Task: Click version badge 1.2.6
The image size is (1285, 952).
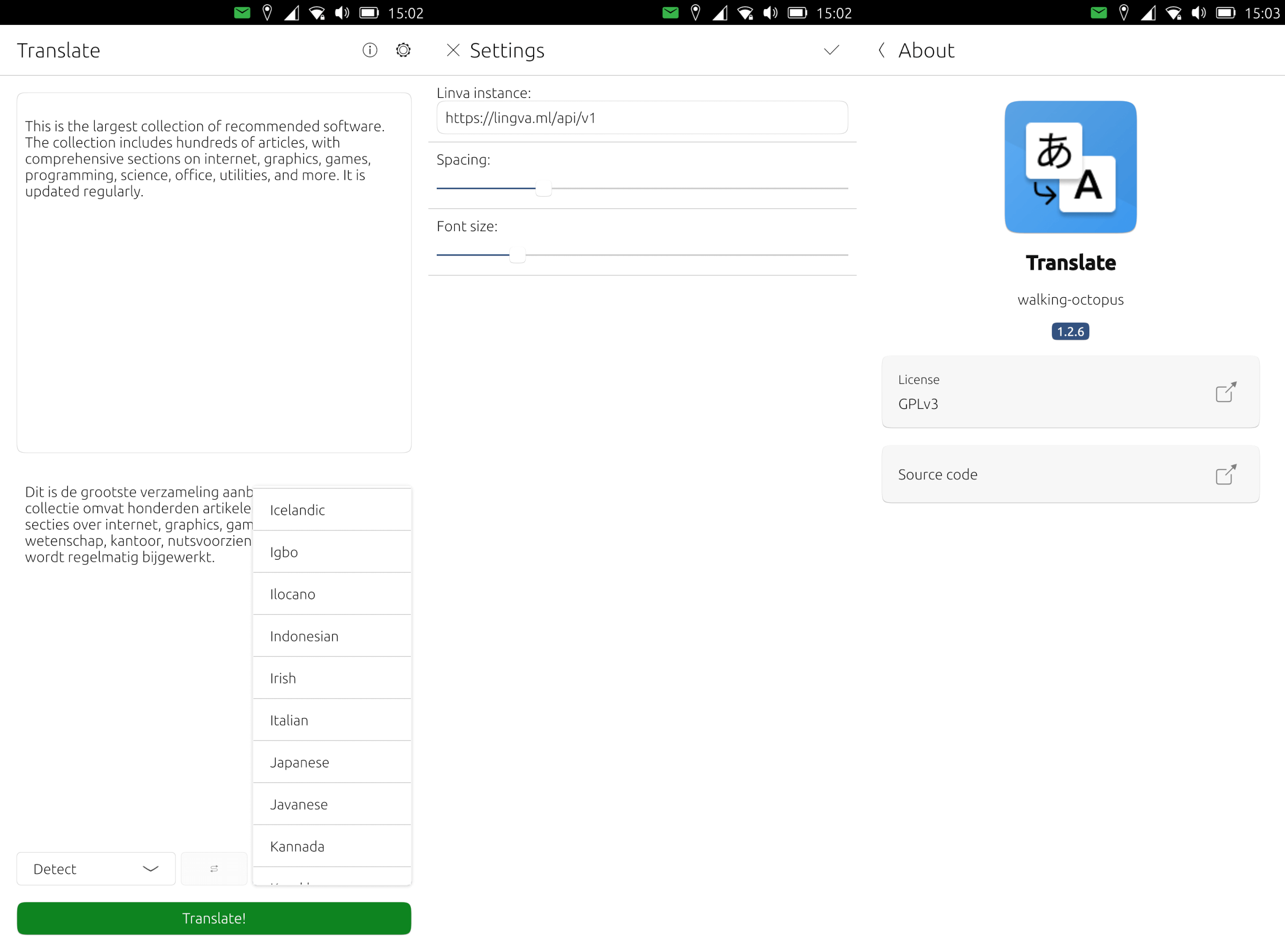Action: point(1070,332)
